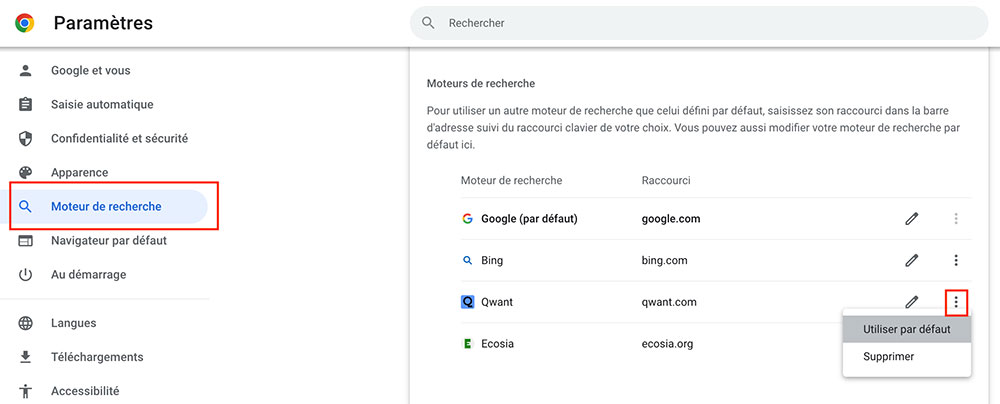Click the Ecosia engine icon
Image resolution: width=1000 pixels, height=404 pixels.
[467, 343]
